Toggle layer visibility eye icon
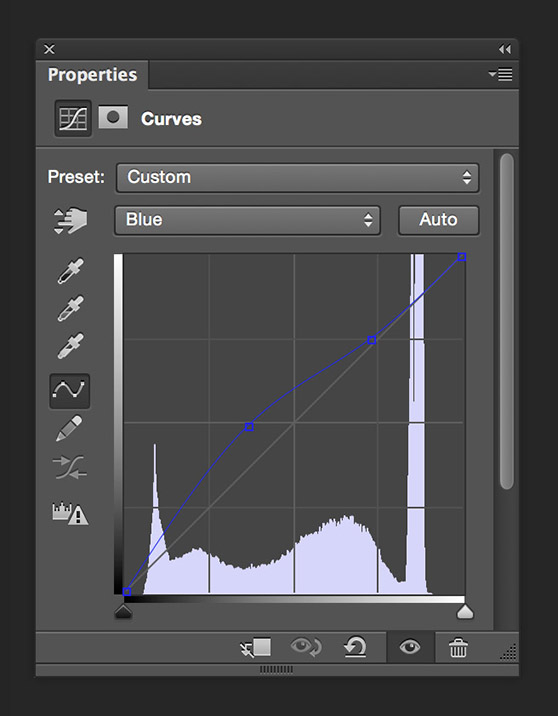Viewport: 558px width, 716px height. (410, 647)
